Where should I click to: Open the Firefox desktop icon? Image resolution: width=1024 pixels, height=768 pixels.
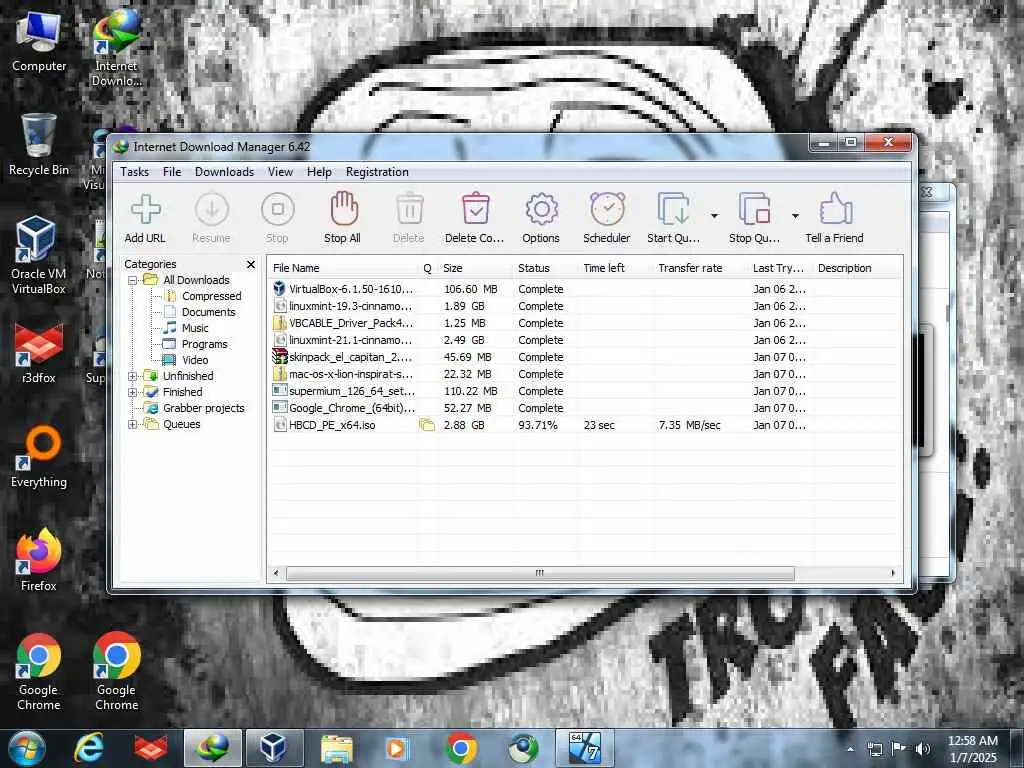pyautogui.click(x=39, y=560)
